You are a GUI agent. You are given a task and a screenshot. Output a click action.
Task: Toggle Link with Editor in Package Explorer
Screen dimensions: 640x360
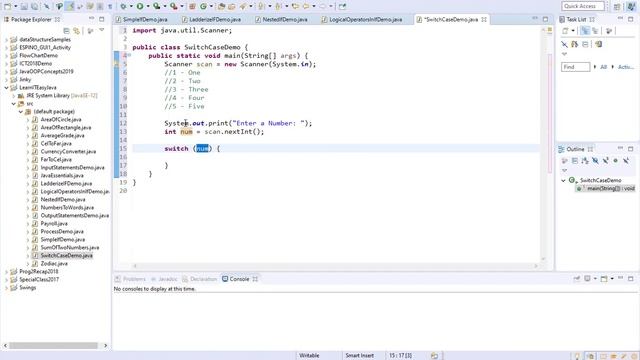pyautogui.click(x=77, y=31)
